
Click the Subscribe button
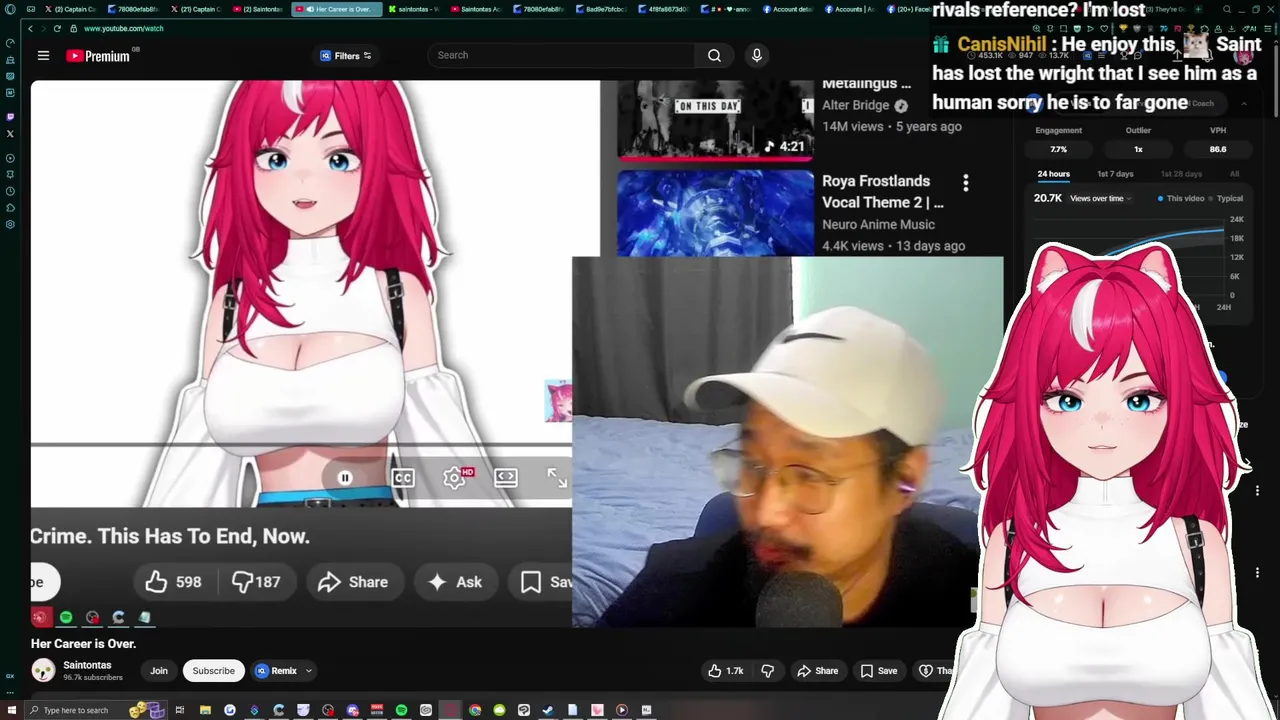pos(213,671)
